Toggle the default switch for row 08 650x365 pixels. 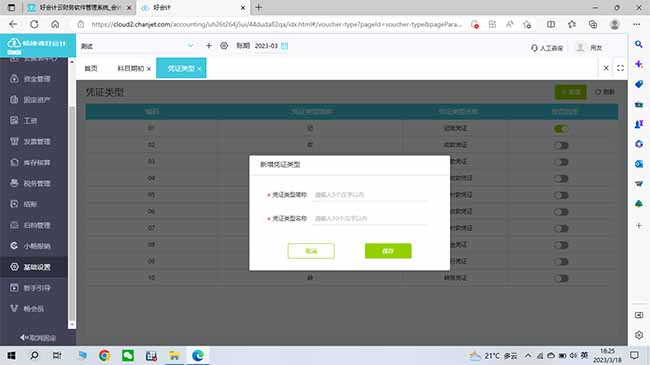(x=561, y=245)
